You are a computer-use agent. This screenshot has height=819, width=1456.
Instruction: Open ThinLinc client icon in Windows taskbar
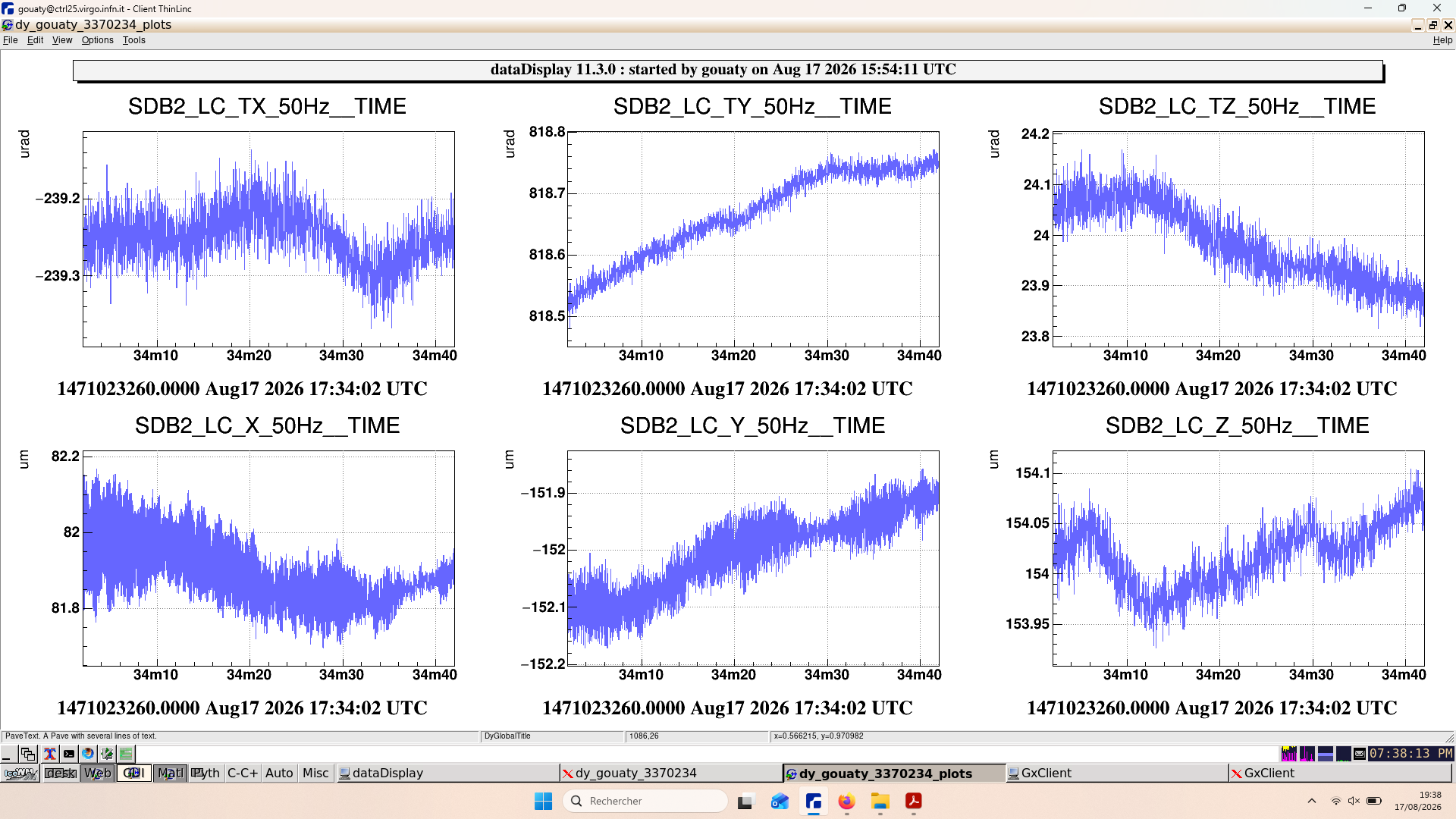(x=814, y=802)
